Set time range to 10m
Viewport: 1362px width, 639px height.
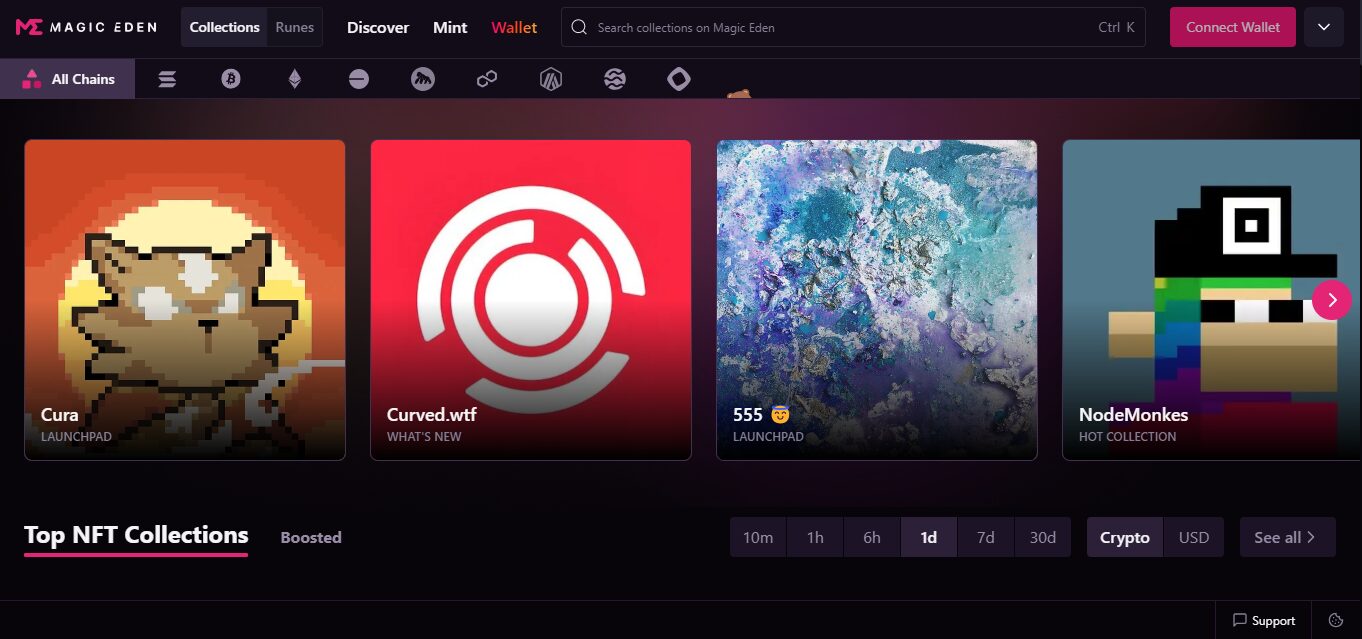tap(758, 537)
